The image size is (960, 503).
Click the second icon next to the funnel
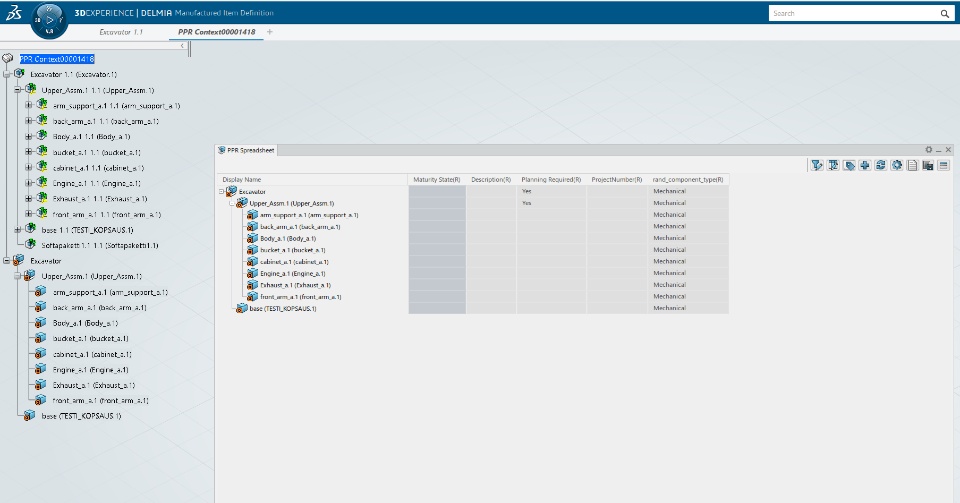(833, 165)
